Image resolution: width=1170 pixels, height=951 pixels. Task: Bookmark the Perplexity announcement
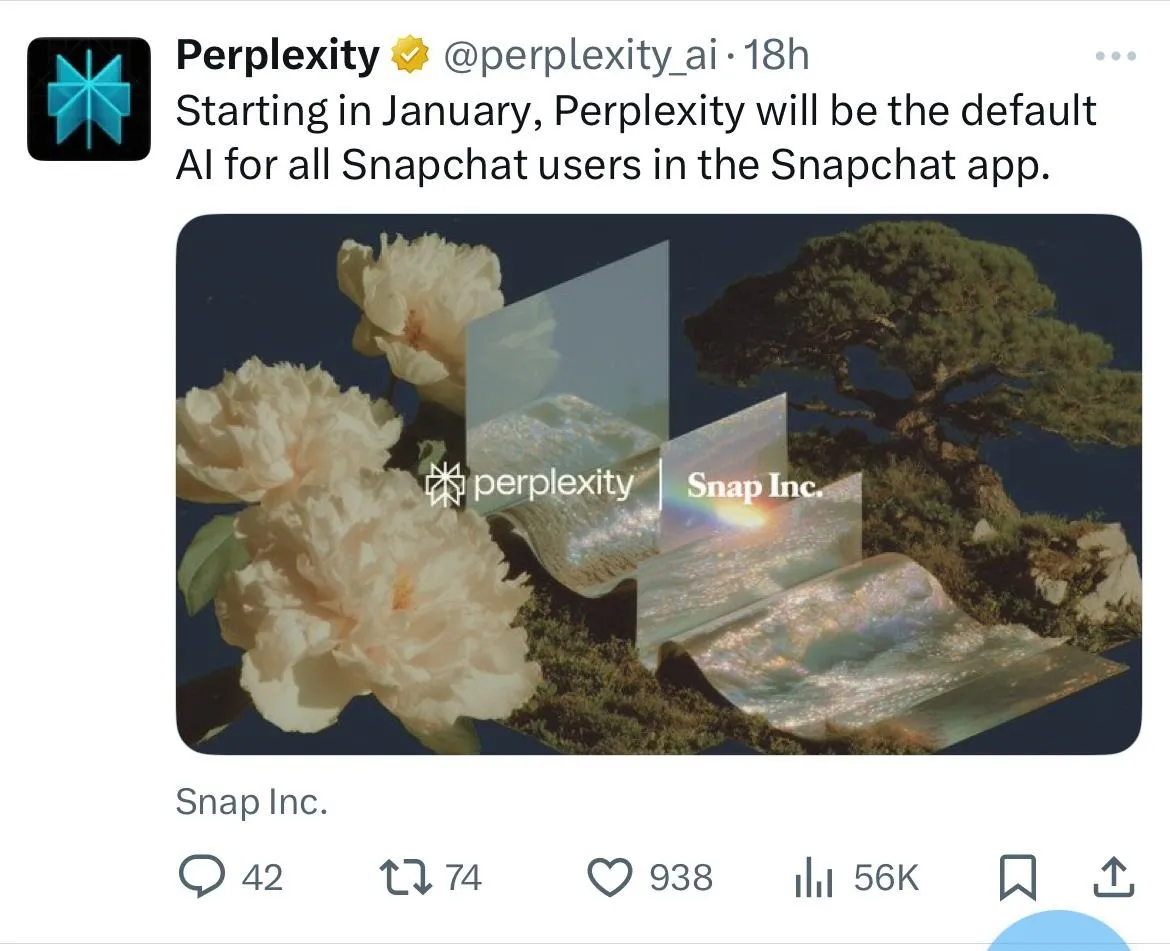point(1019,877)
